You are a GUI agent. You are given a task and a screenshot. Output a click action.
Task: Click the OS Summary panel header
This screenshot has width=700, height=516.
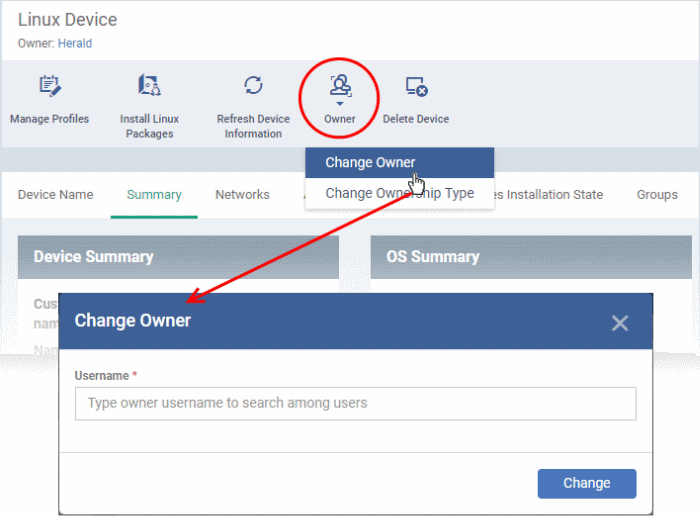(x=531, y=257)
